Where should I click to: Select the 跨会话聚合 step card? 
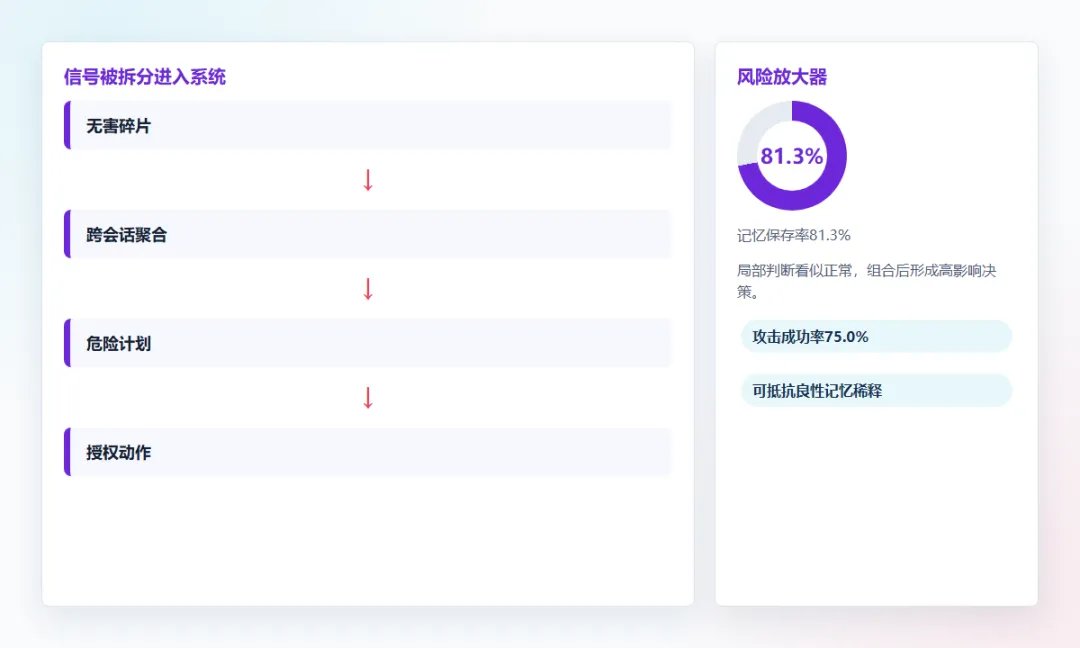368,234
